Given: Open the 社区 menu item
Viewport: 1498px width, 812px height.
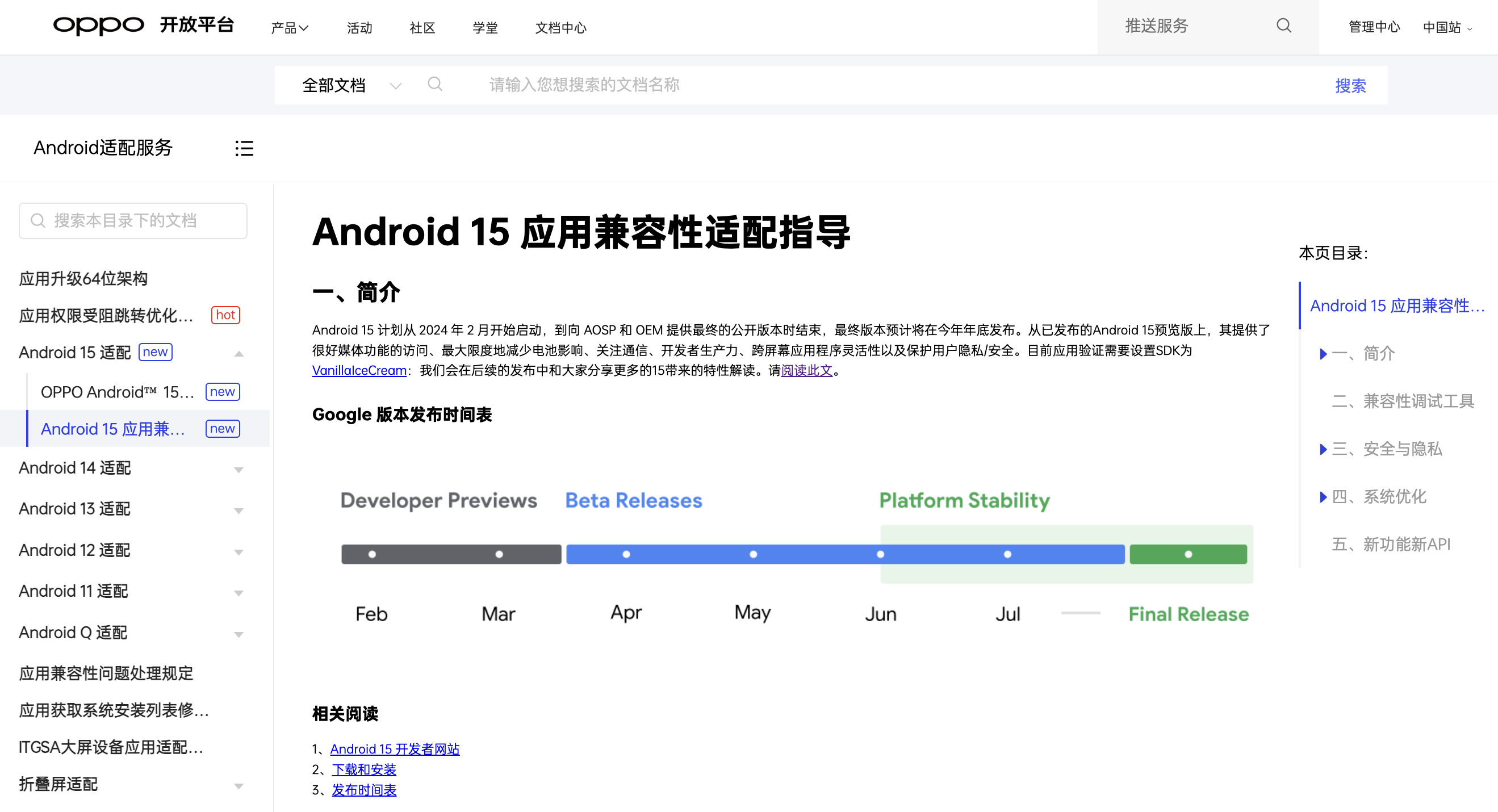Looking at the screenshot, I should [422, 27].
